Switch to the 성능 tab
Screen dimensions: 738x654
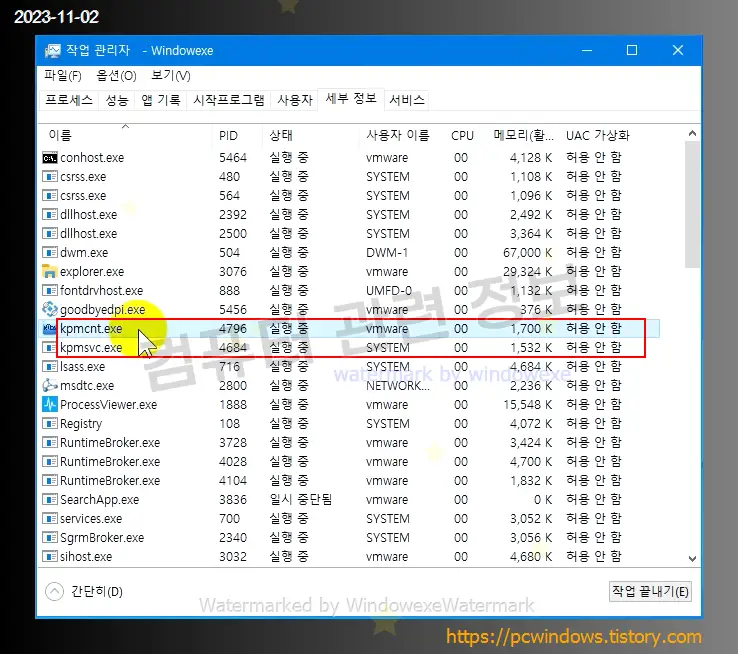point(117,100)
